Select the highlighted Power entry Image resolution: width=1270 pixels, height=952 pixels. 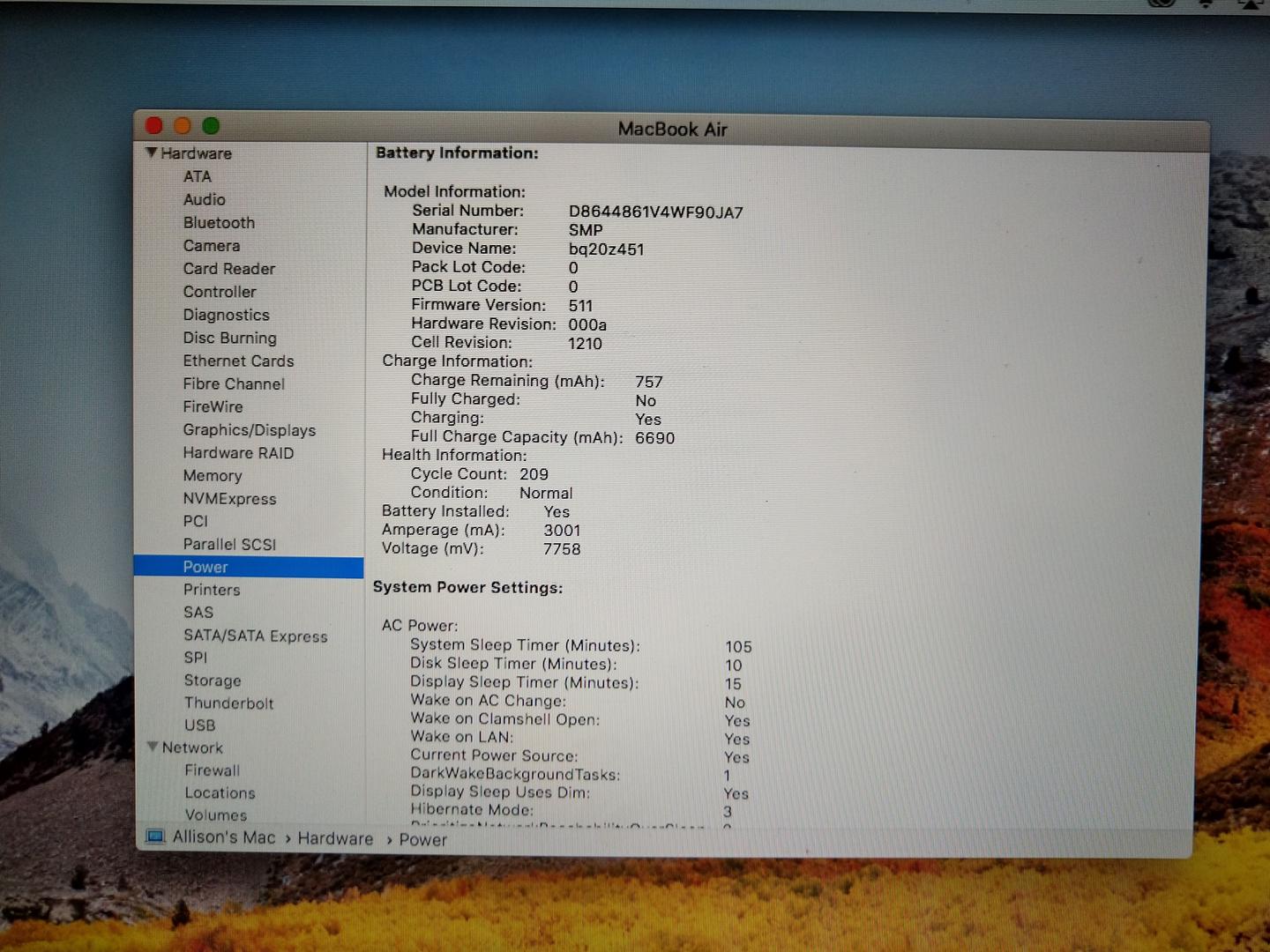[249, 567]
